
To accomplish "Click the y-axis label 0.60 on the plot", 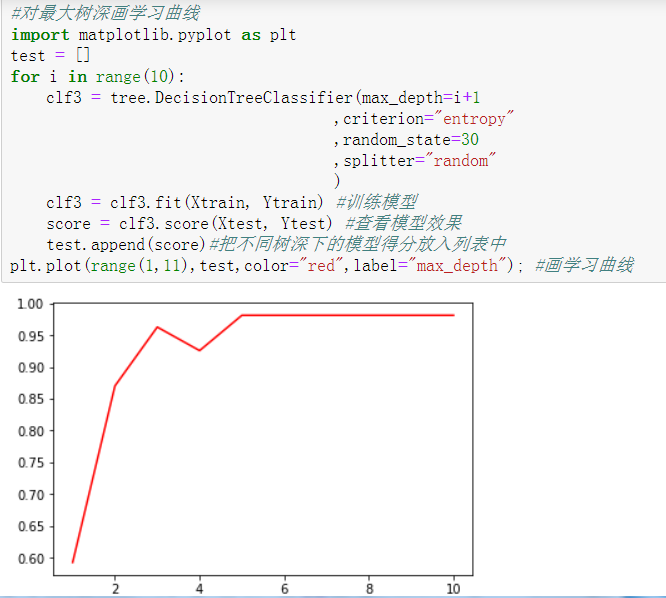I will click(x=31, y=559).
